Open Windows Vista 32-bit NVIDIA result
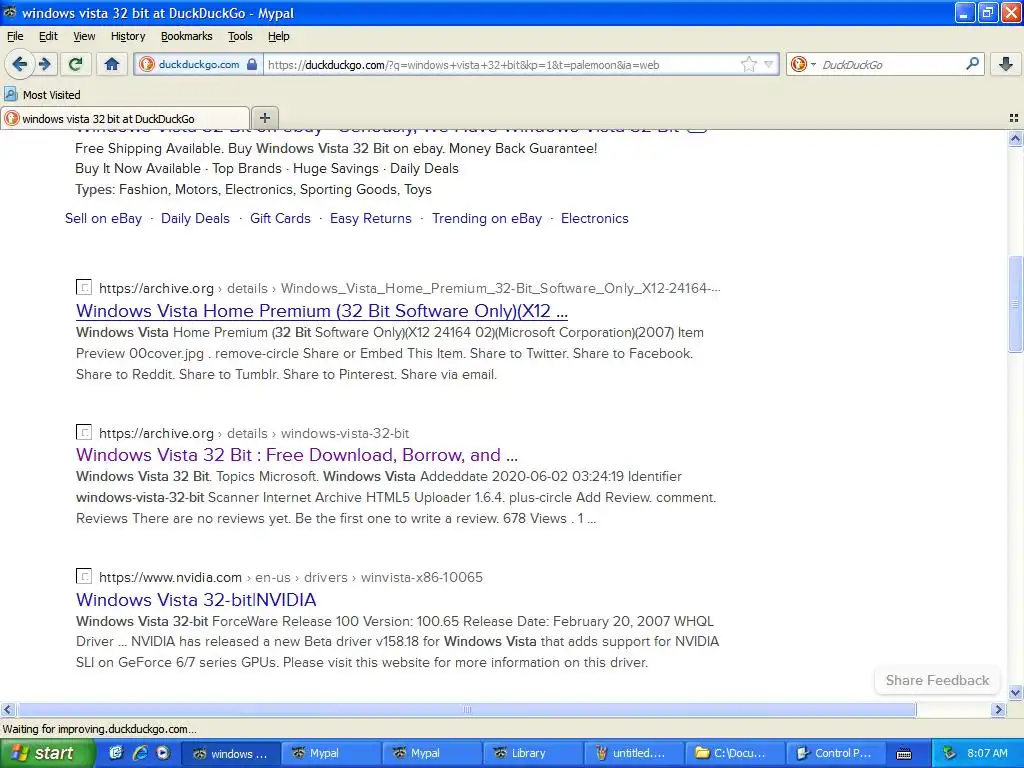This screenshot has width=1024, height=768. 196,600
